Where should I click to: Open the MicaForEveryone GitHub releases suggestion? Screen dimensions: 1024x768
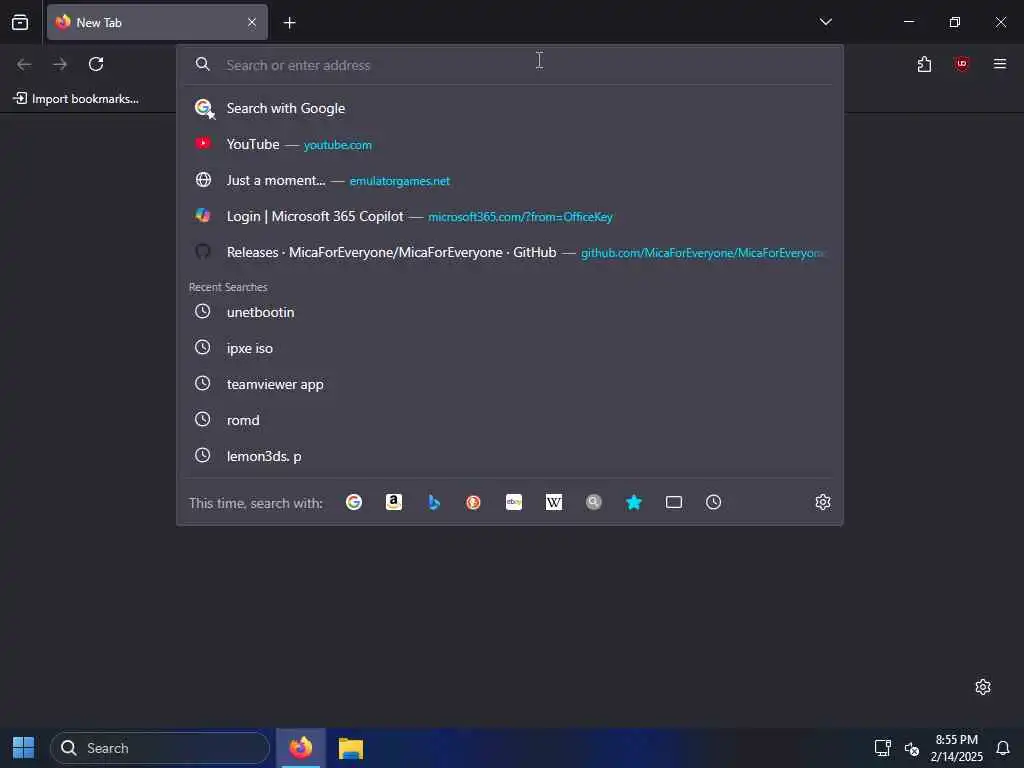pyautogui.click(x=509, y=252)
